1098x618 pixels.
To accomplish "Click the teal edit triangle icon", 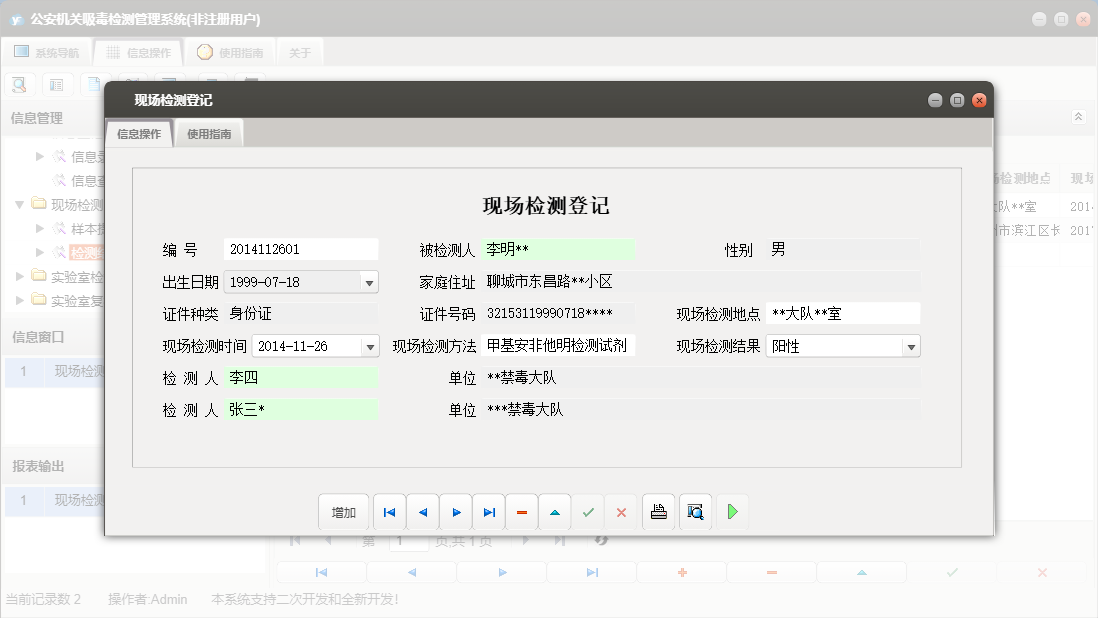I will click(x=555, y=511).
